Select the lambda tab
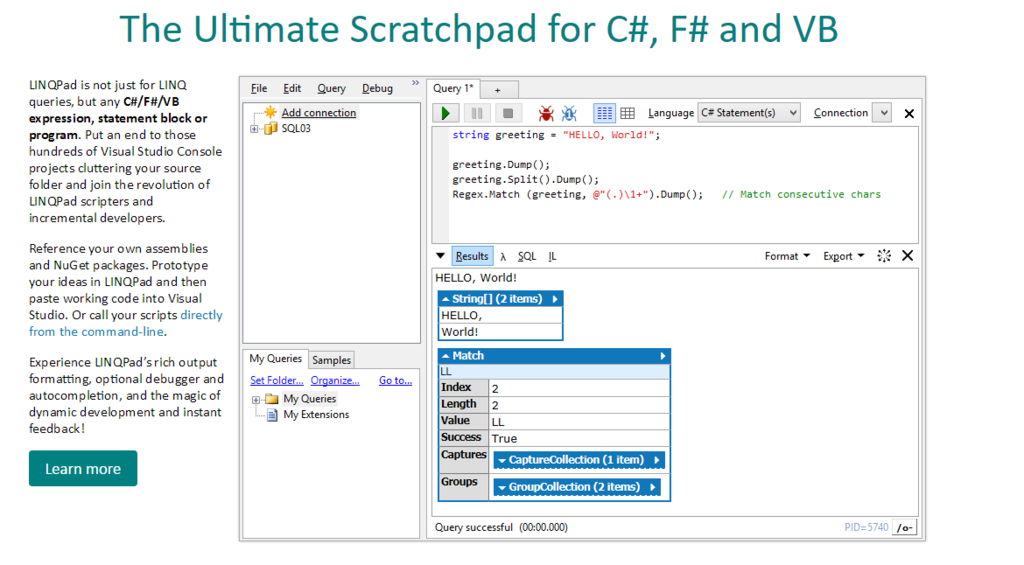Image resolution: width=1024 pixels, height=565 pixels. [x=503, y=257]
